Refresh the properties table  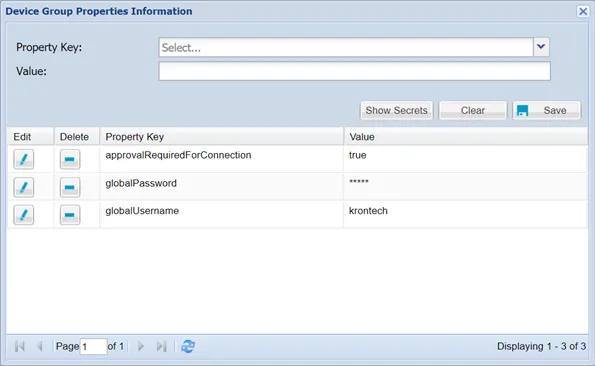click(188, 346)
